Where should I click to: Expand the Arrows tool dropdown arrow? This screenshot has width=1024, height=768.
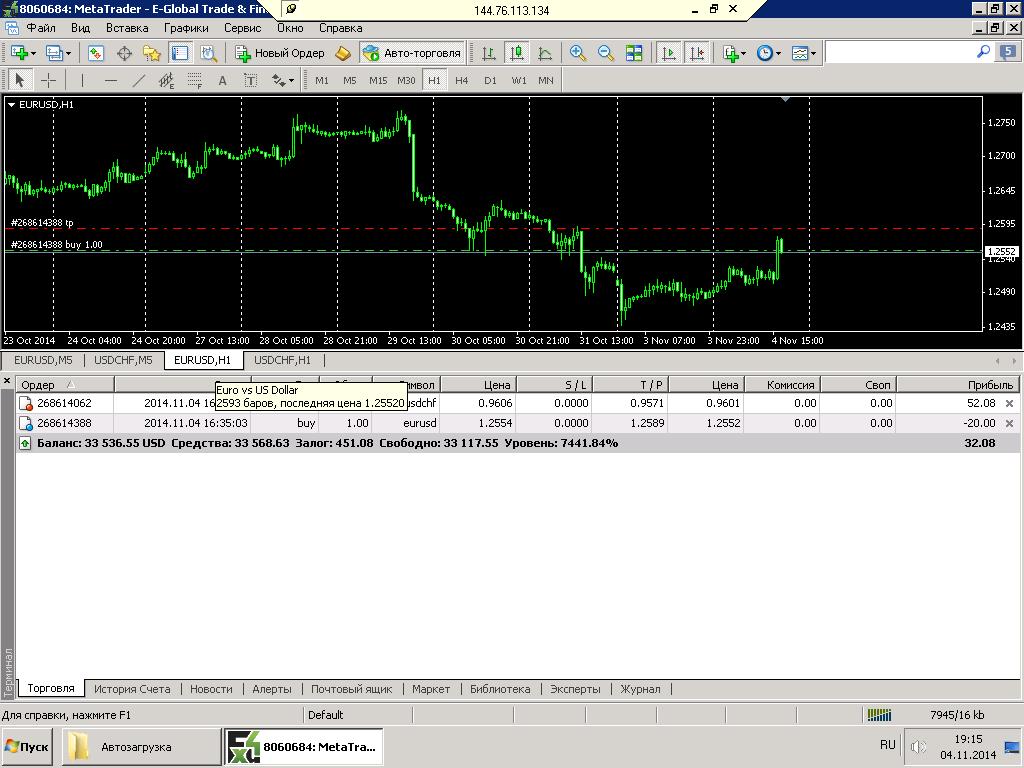click(x=291, y=81)
